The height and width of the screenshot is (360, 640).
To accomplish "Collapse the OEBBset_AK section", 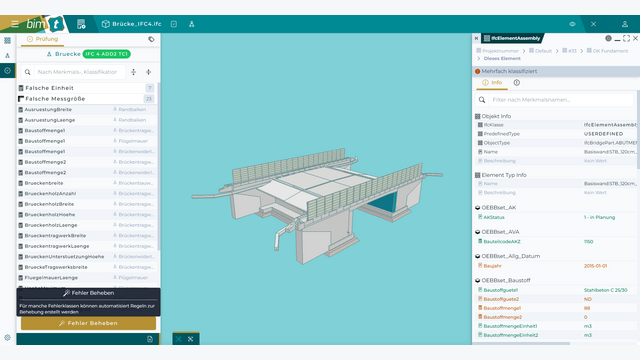I will 496,207.
